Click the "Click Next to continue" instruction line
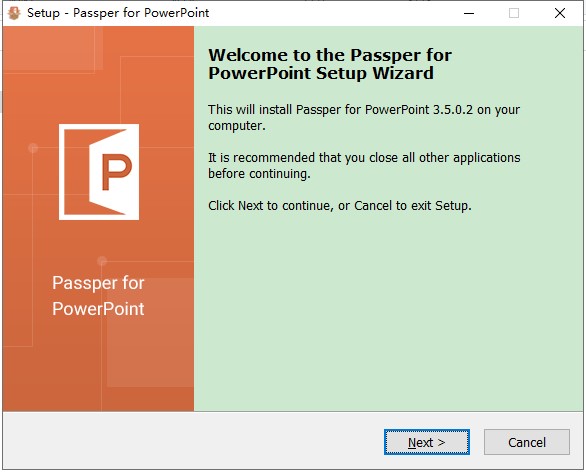586x472 pixels. 340,206
